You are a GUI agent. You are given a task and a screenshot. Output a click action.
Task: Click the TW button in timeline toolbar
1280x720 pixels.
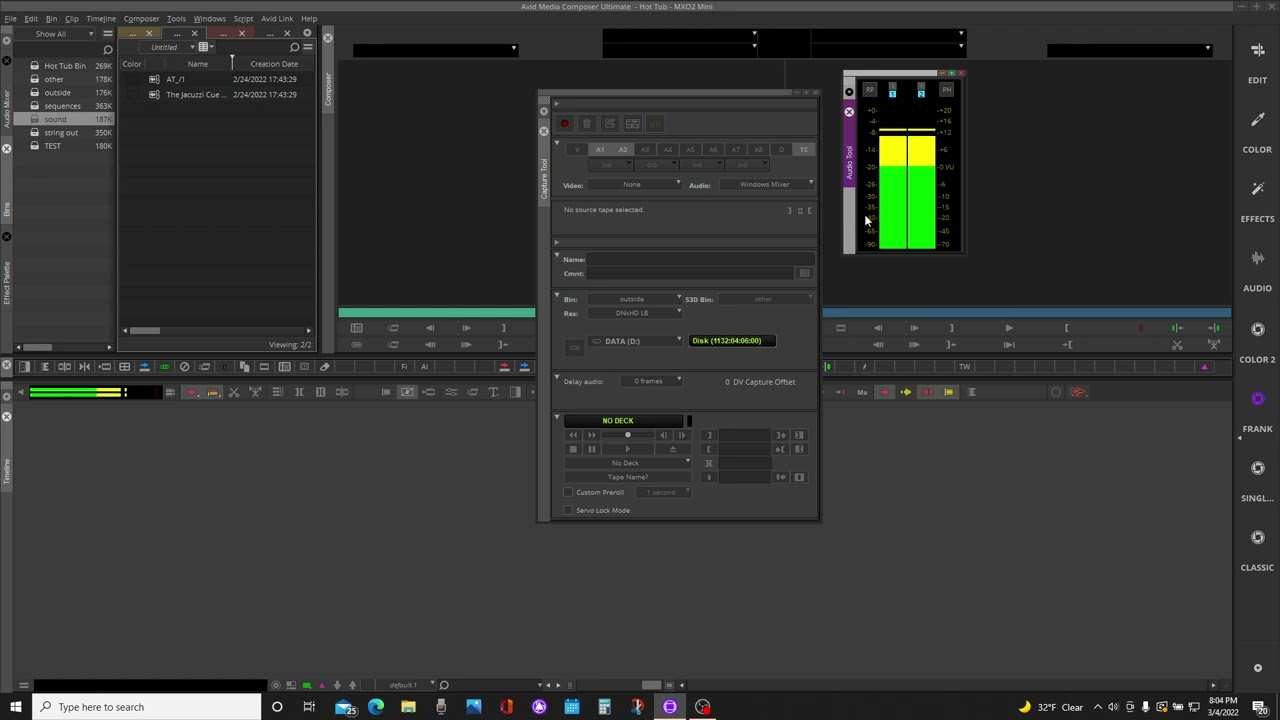[964, 367]
